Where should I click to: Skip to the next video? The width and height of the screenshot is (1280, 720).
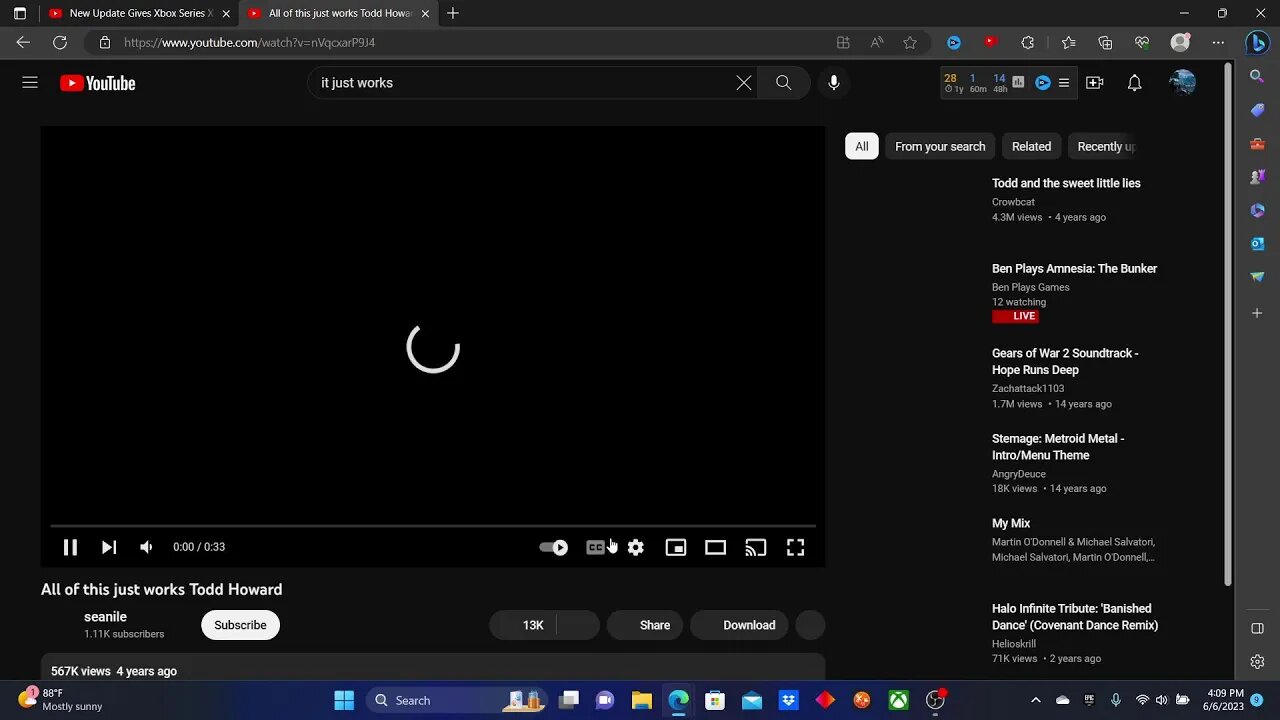coord(109,547)
